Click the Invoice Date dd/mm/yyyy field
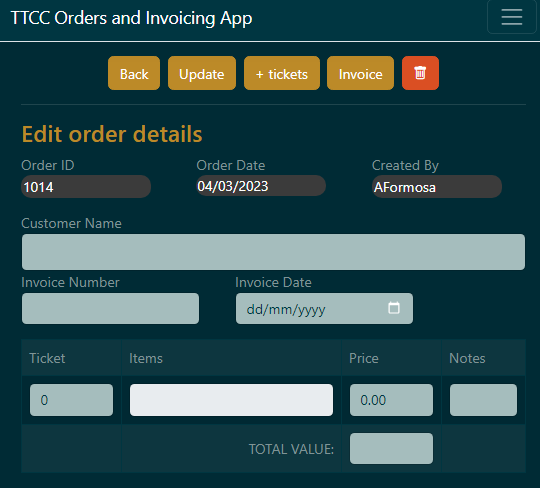The image size is (540, 488). click(324, 308)
